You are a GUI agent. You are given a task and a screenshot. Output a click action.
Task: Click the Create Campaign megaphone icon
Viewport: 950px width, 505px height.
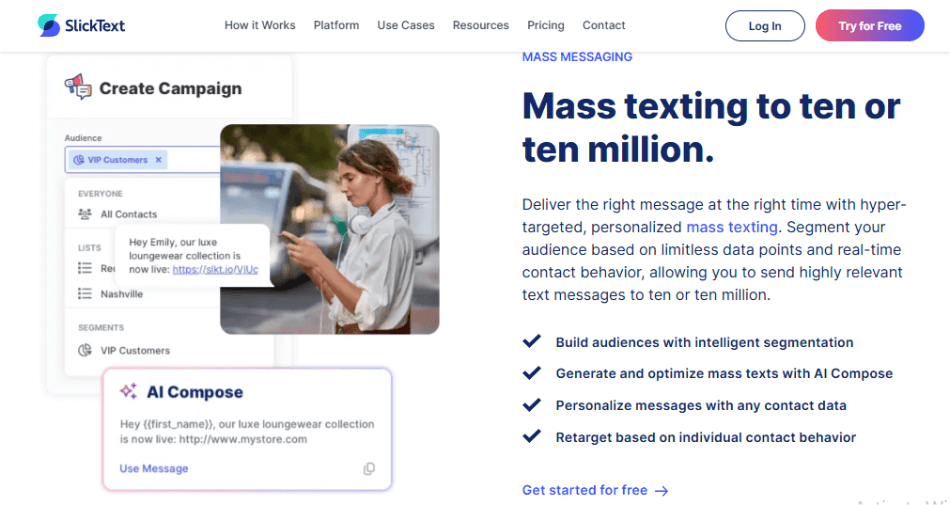(x=78, y=88)
